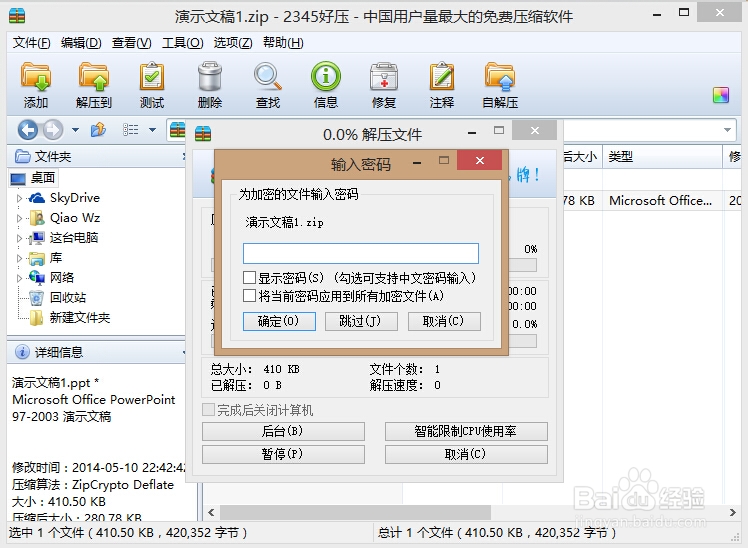Viewport: 748px width, 548px height.
Task: Open the address bar path dropdown
Action: click(727, 130)
